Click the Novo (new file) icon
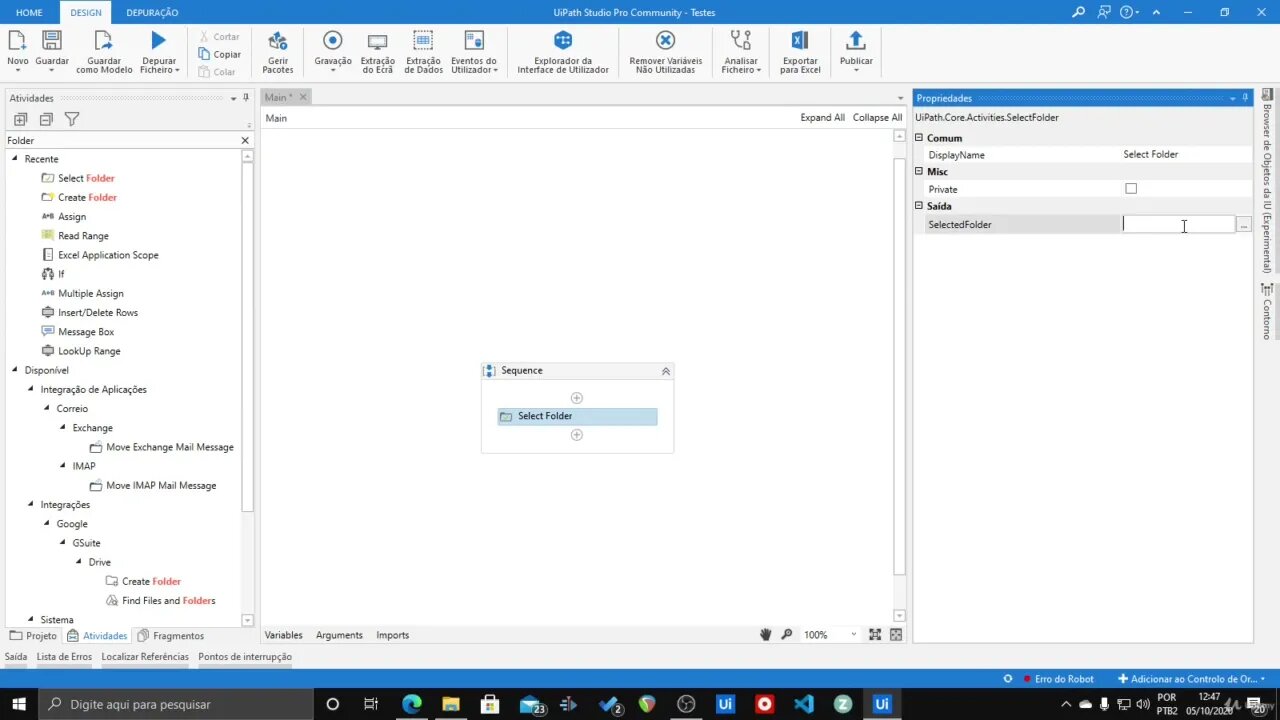The height and width of the screenshot is (720, 1280). coord(17,41)
